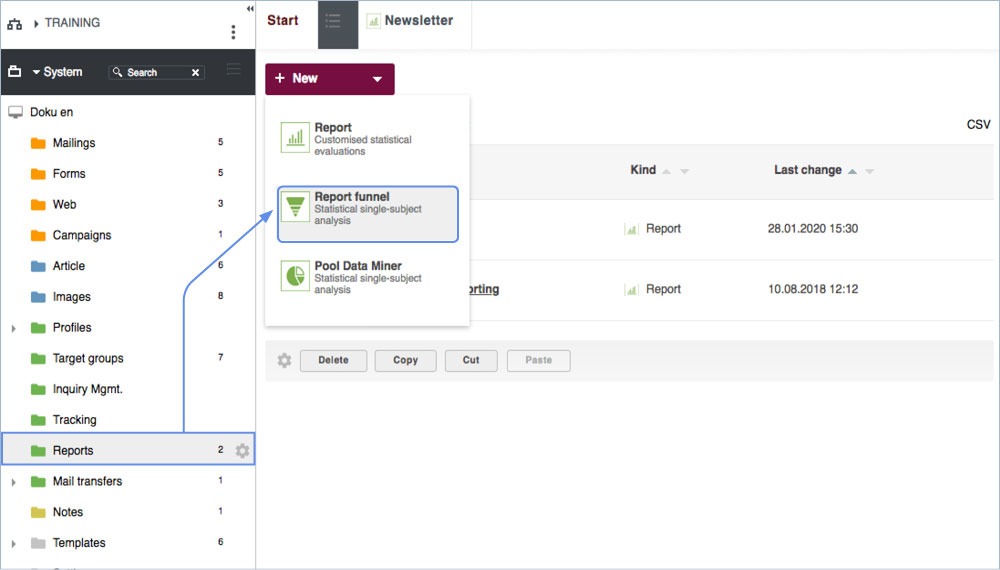Select the Report funnel icon

click(295, 207)
